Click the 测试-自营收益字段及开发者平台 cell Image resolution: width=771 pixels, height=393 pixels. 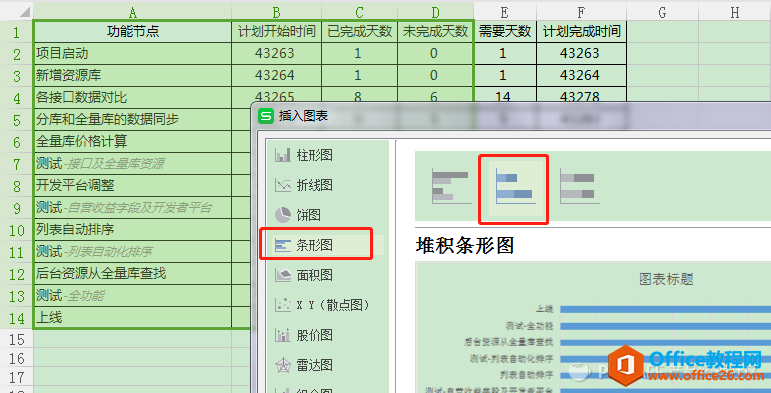click(133, 208)
